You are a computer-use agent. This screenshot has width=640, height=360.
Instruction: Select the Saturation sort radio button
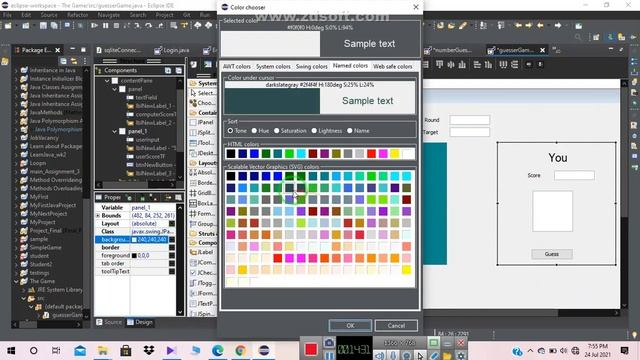click(277, 131)
